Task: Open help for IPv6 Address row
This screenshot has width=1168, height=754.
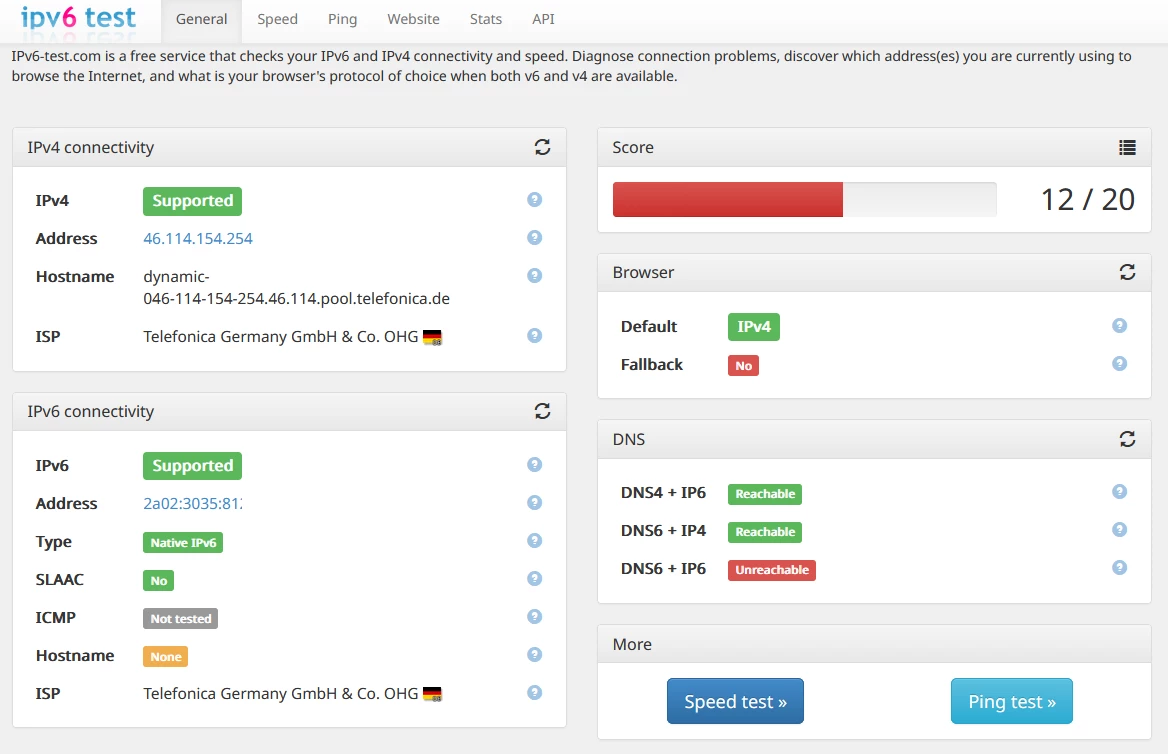Action: coord(534,503)
